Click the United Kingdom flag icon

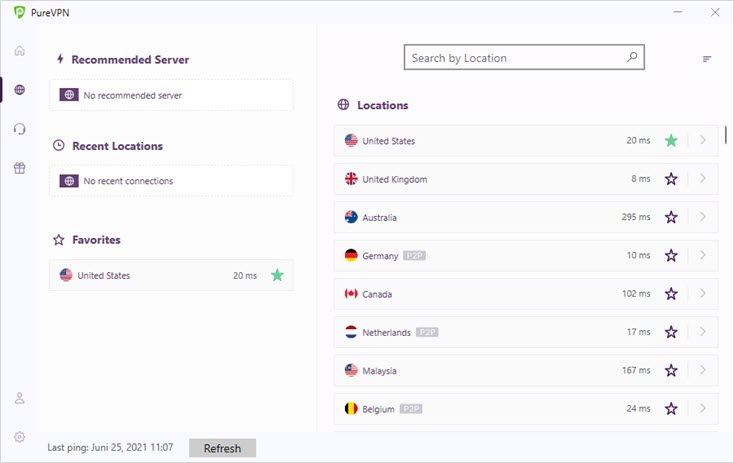pos(351,179)
